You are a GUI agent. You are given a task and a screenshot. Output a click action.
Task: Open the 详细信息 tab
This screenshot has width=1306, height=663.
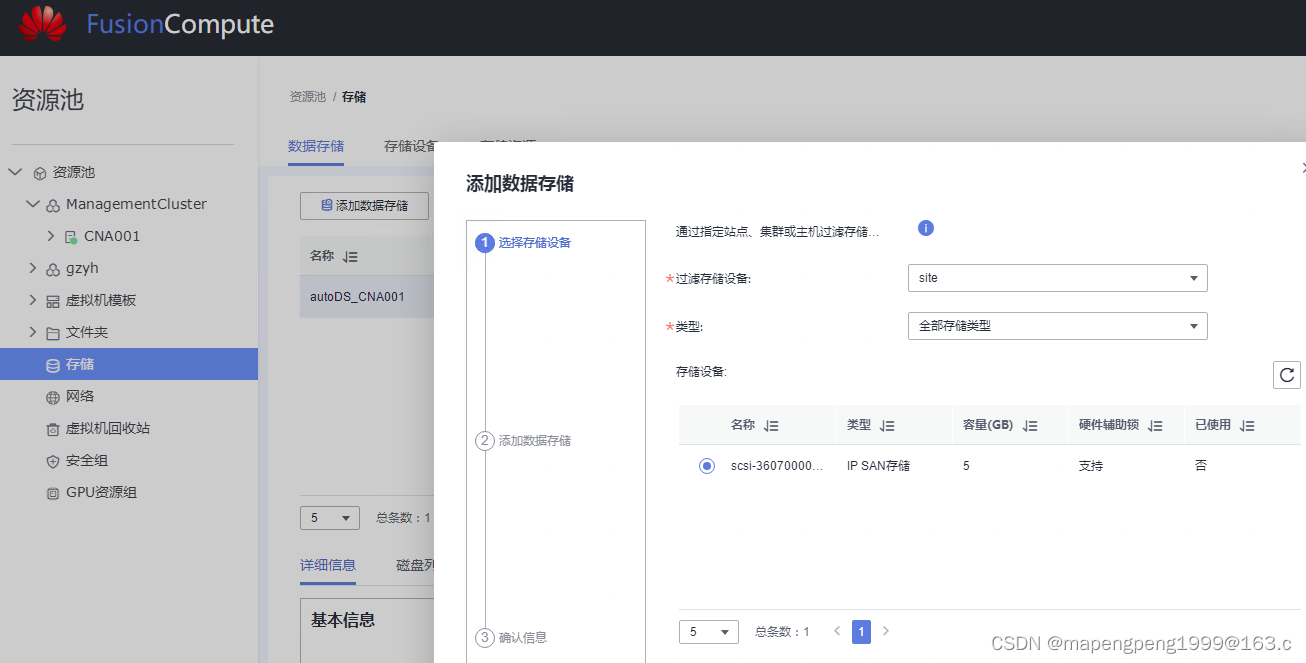328,565
